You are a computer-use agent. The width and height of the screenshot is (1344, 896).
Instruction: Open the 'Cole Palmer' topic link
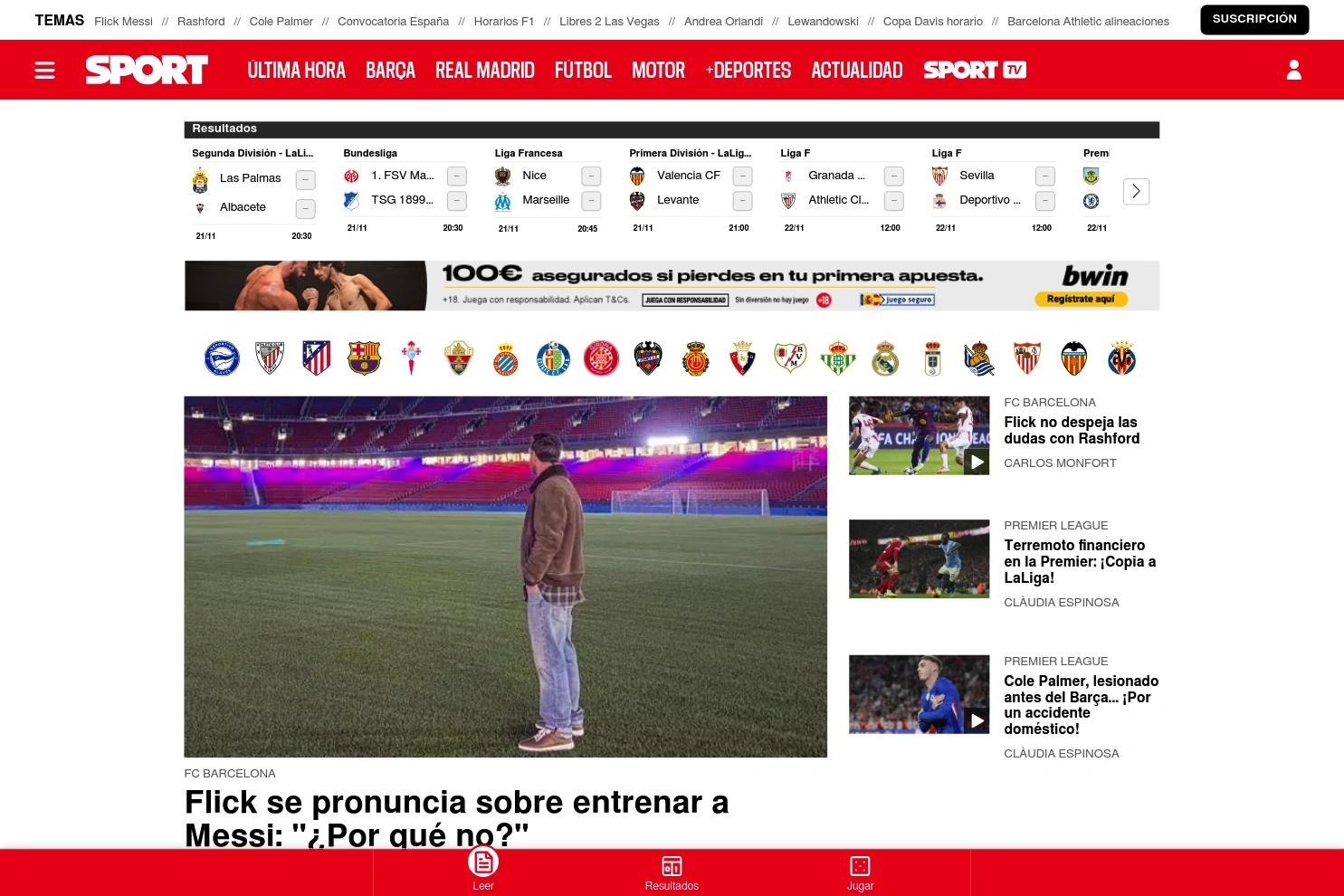(x=281, y=21)
